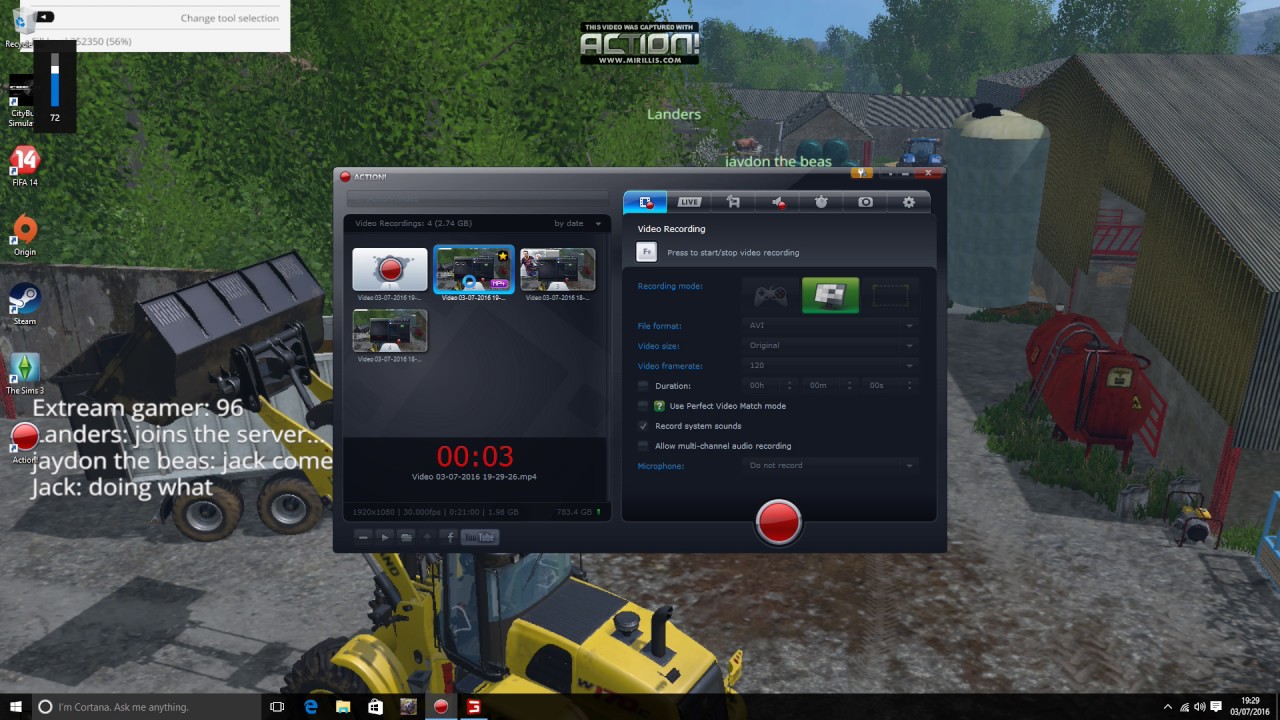Show hidden system tray icons chevron

pyautogui.click(x=1167, y=707)
